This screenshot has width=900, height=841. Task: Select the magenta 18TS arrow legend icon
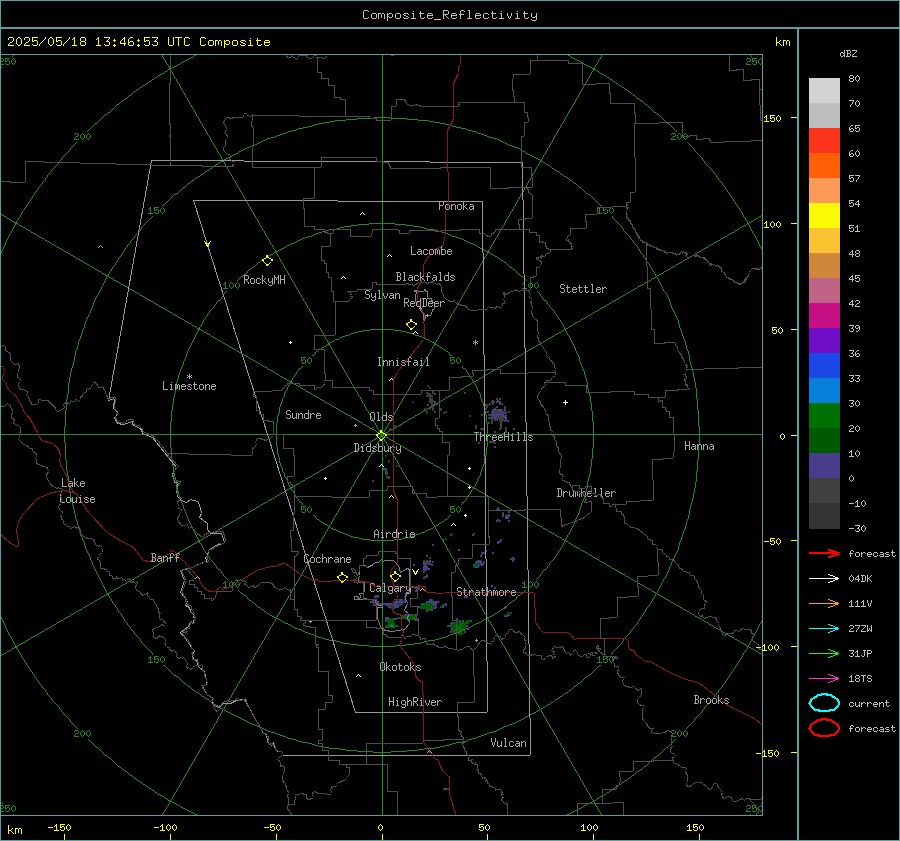(x=824, y=678)
